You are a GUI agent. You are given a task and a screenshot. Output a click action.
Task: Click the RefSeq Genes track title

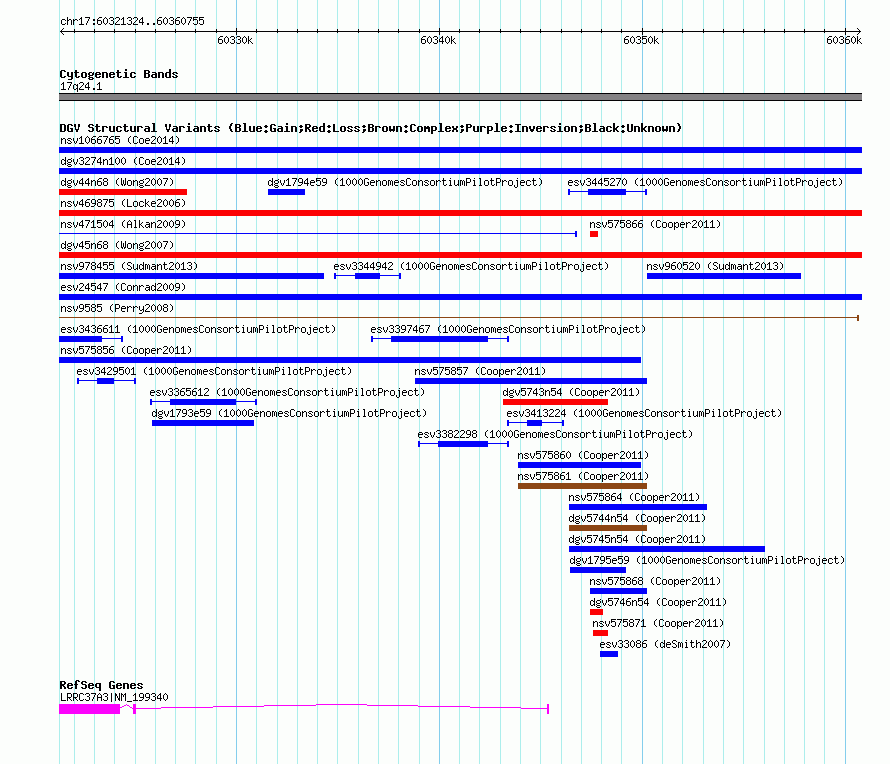pyautogui.click(x=101, y=685)
